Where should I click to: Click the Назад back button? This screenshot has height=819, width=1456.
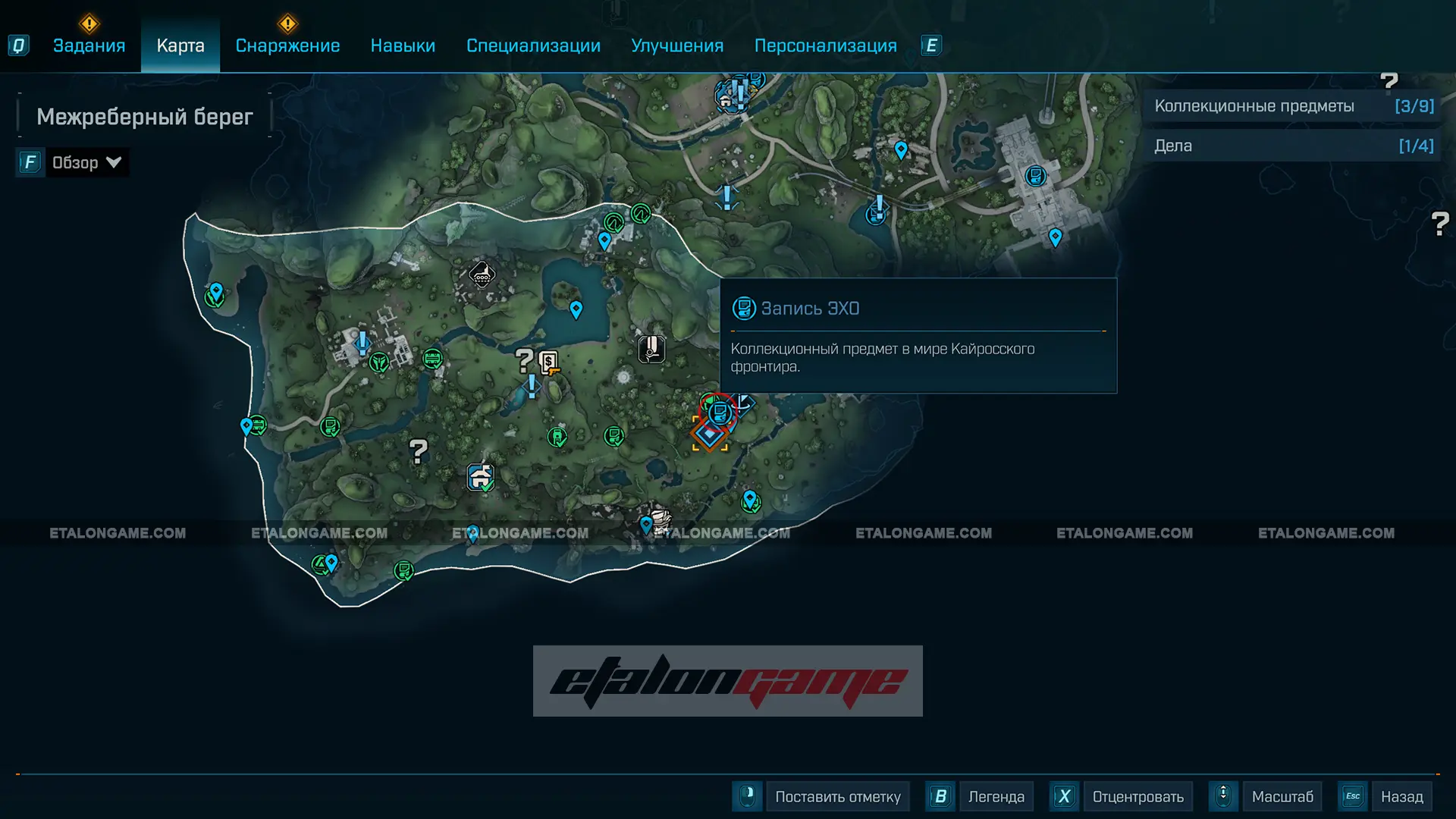[x=1401, y=796]
